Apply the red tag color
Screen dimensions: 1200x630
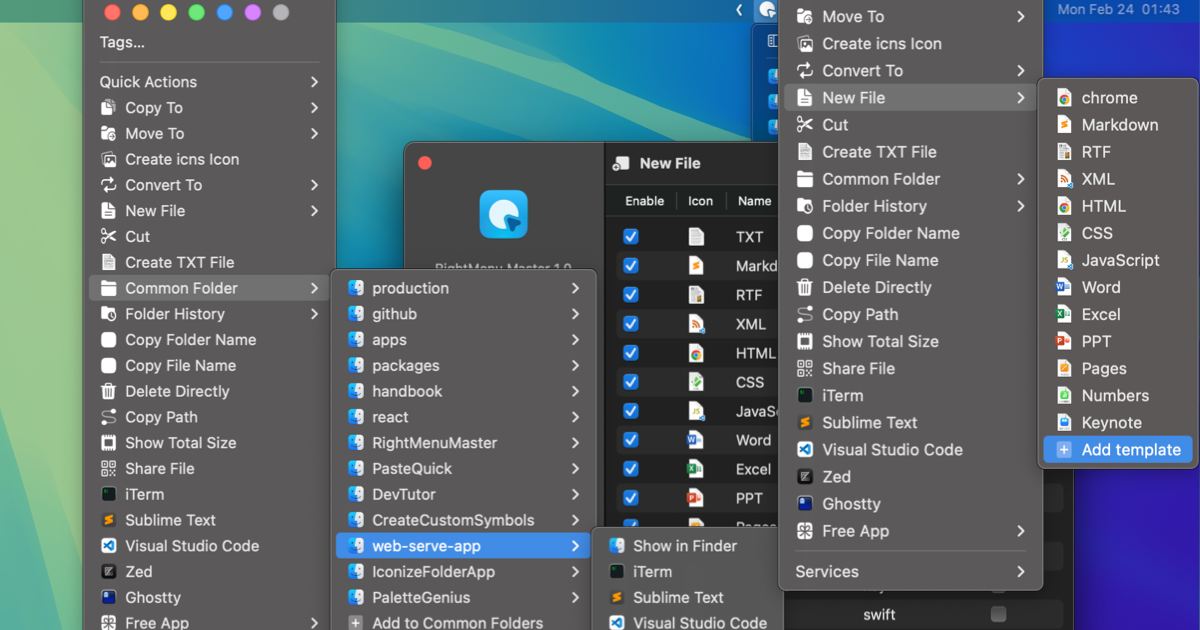(112, 13)
